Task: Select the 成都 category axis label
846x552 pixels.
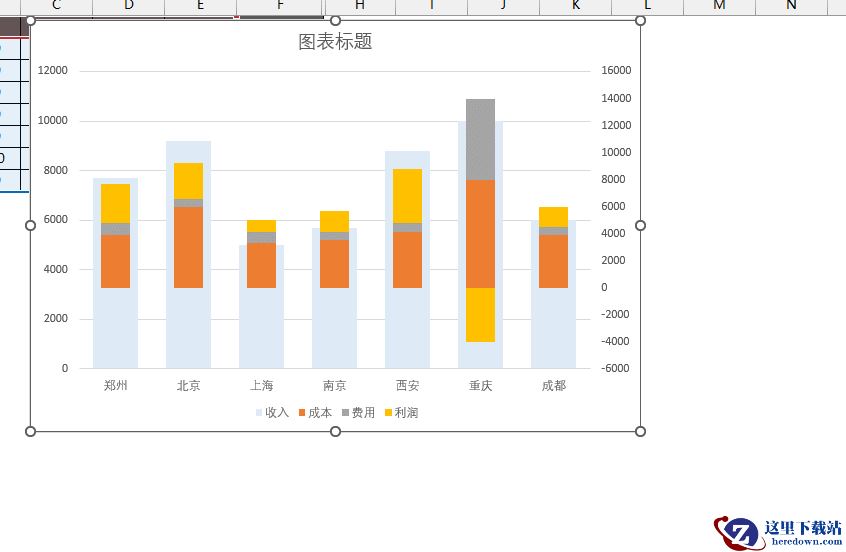Action: [x=554, y=385]
